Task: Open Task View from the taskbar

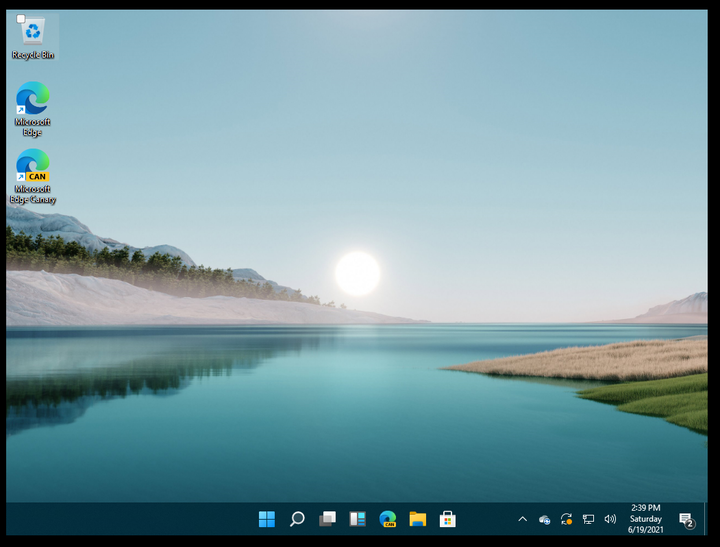Action: click(x=327, y=519)
